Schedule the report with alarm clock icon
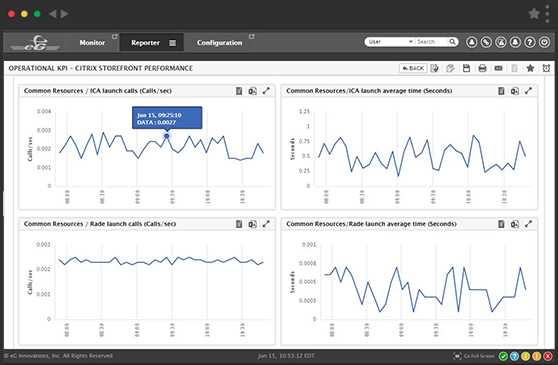The image size is (558, 365). coord(546,68)
